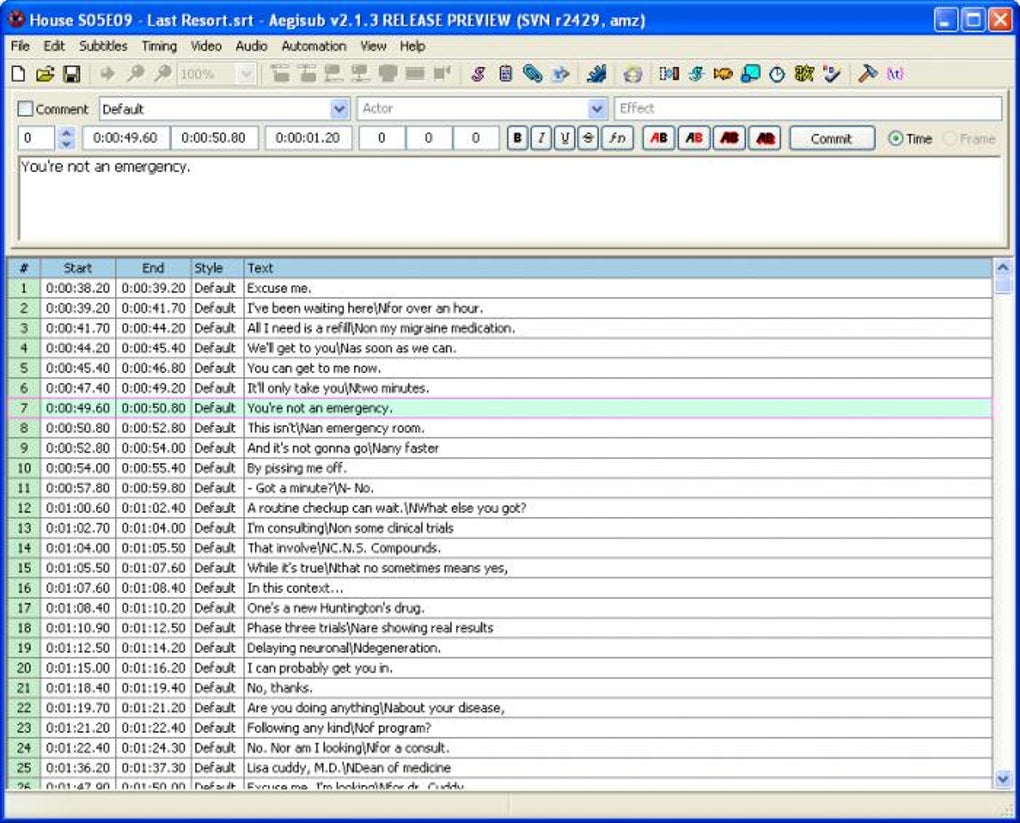Open script Properties icon

click(505, 74)
